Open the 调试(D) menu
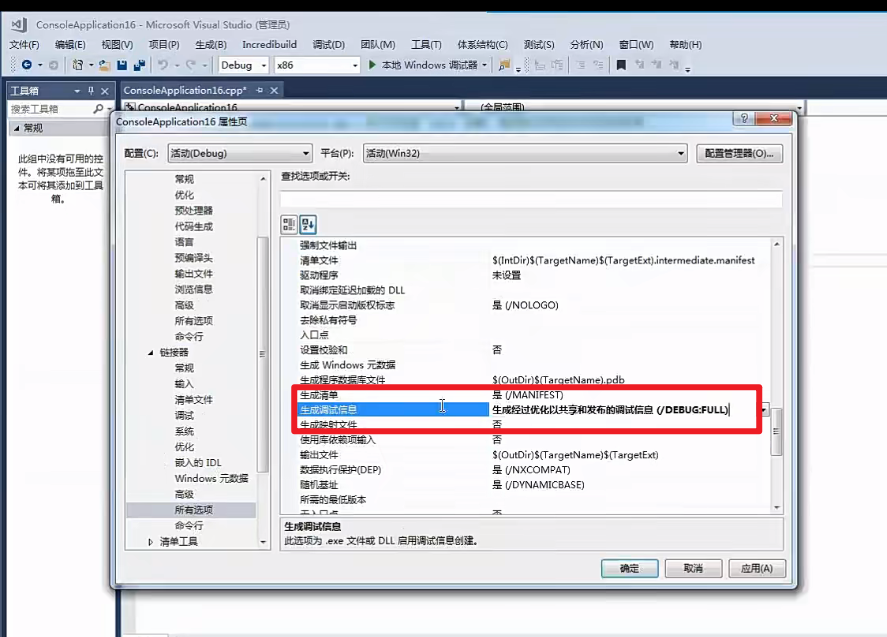This screenshot has width=887, height=637. [329, 45]
